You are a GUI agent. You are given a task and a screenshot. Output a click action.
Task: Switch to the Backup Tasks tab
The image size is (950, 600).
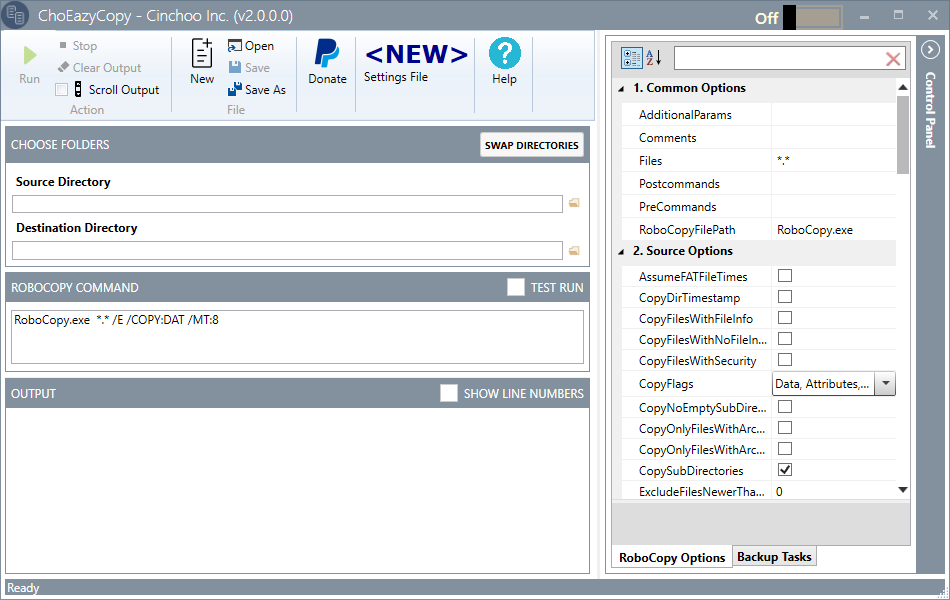tap(774, 556)
